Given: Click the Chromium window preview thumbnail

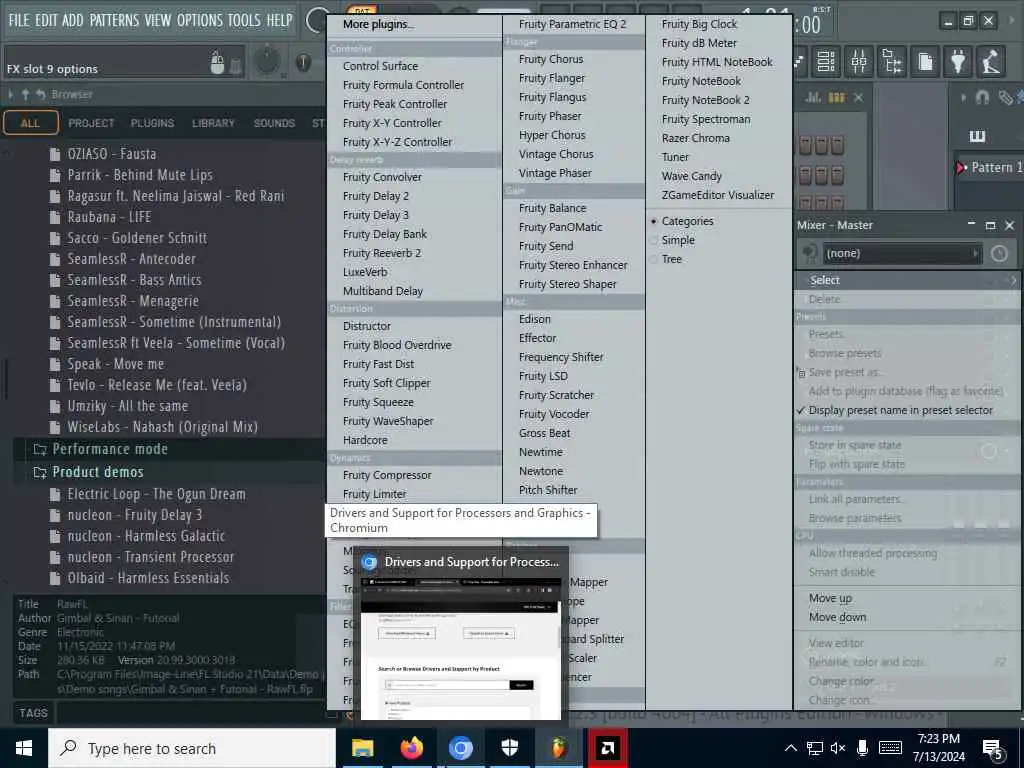Looking at the screenshot, I should (460, 649).
